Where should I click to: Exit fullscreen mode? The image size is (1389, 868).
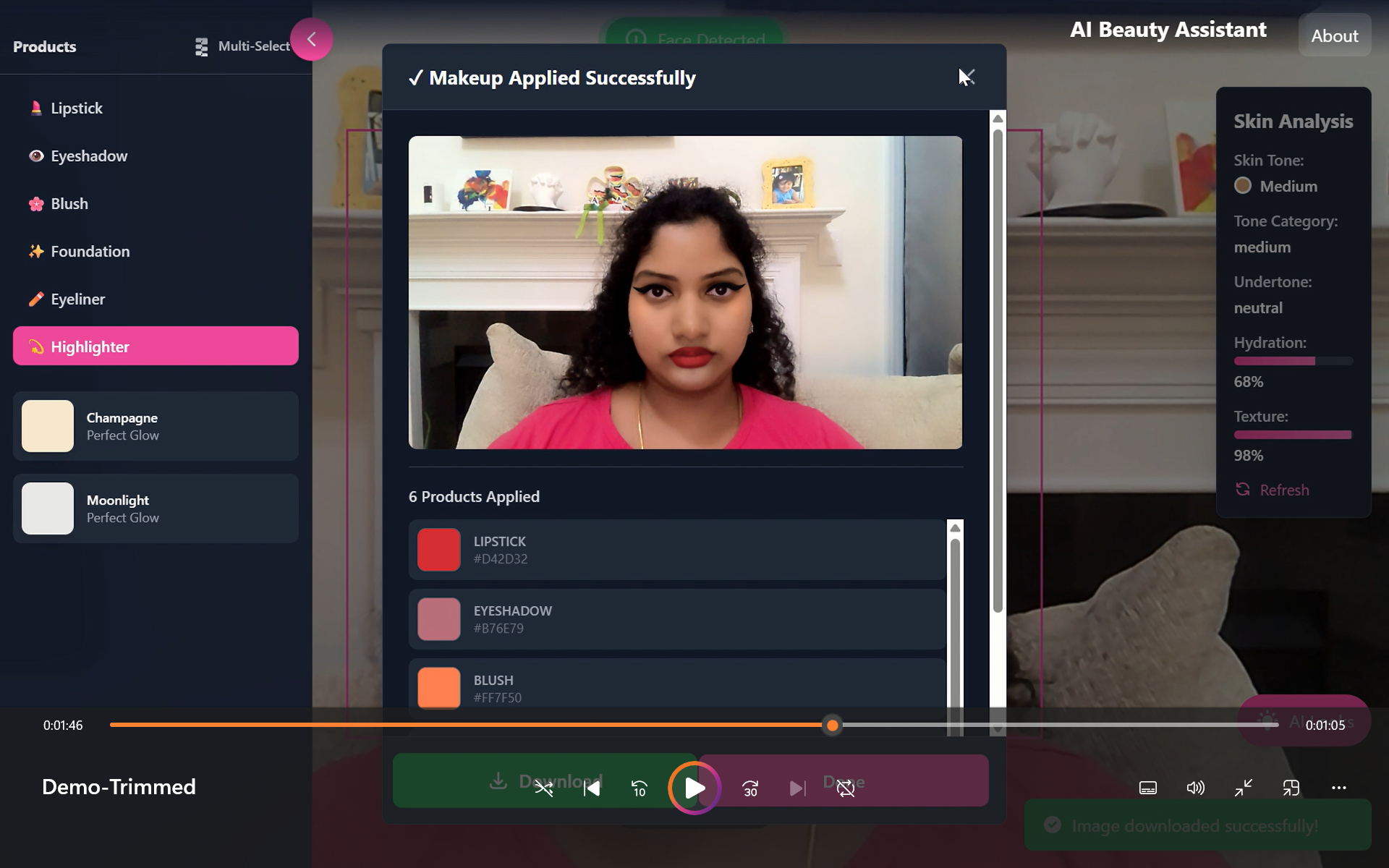tap(1244, 788)
